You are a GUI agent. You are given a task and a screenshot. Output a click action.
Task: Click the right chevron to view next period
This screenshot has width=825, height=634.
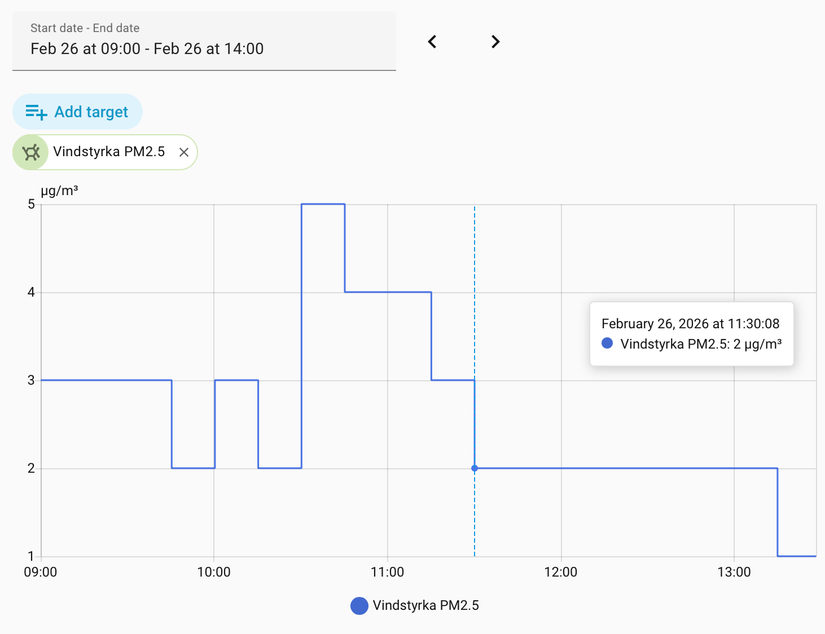(x=495, y=42)
